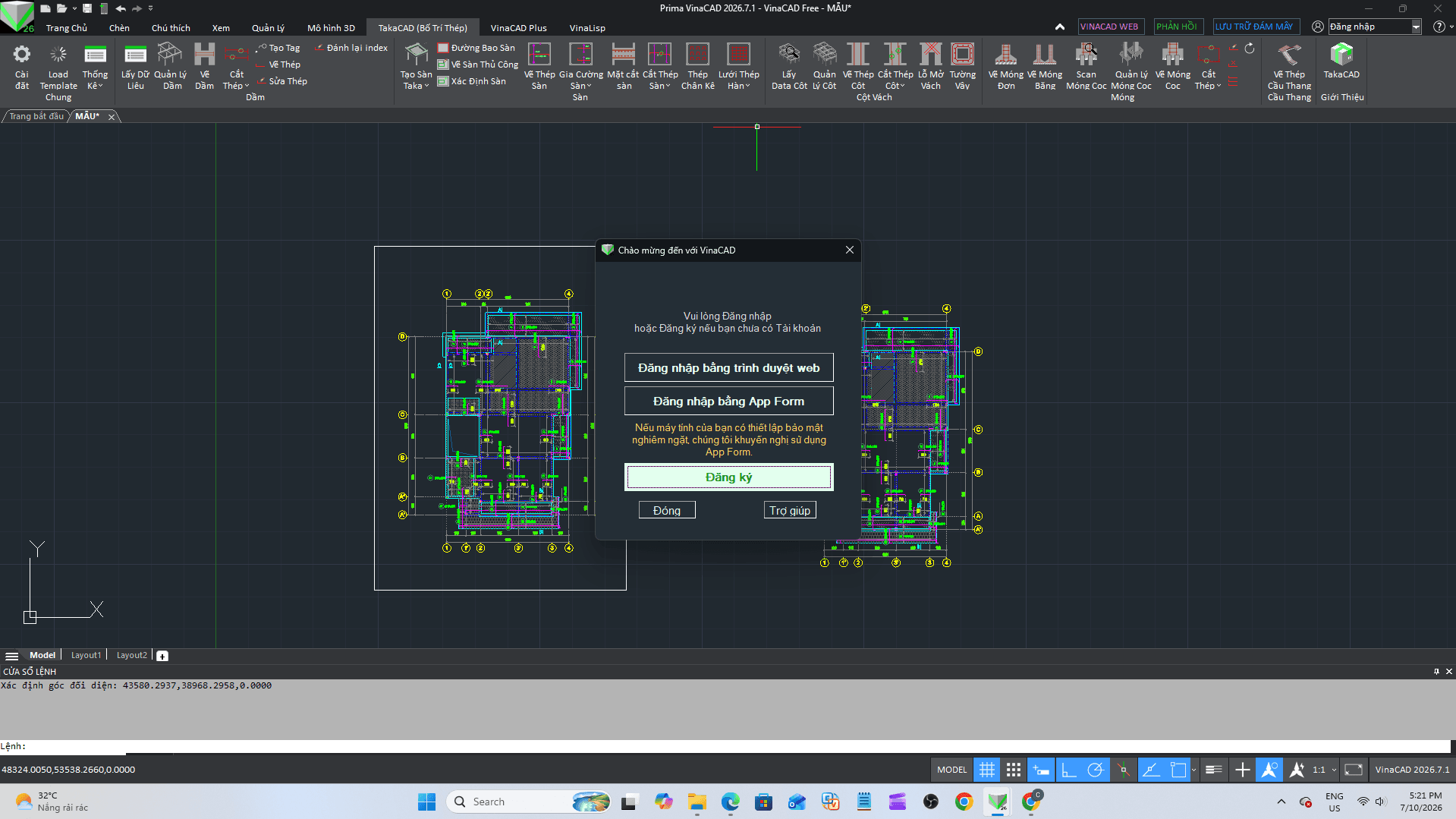This screenshot has height=819, width=1456.
Task: Toggle object snap in status bar
Action: click(1178, 770)
